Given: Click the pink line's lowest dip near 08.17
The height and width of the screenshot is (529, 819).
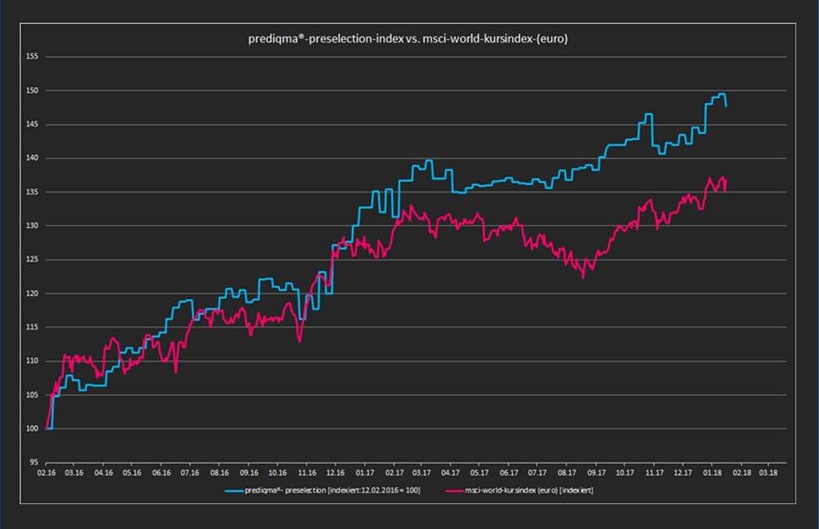Looking at the screenshot, I should [582, 276].
